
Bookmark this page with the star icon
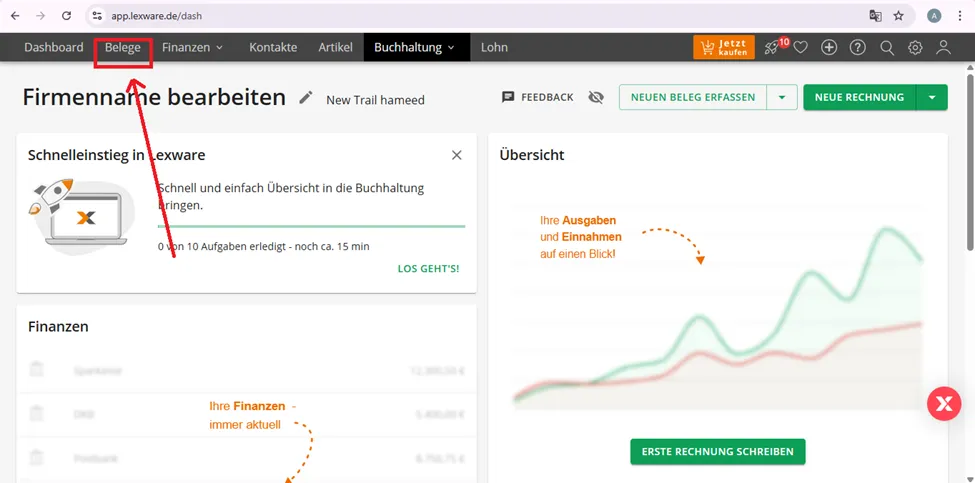click(899, 16)
